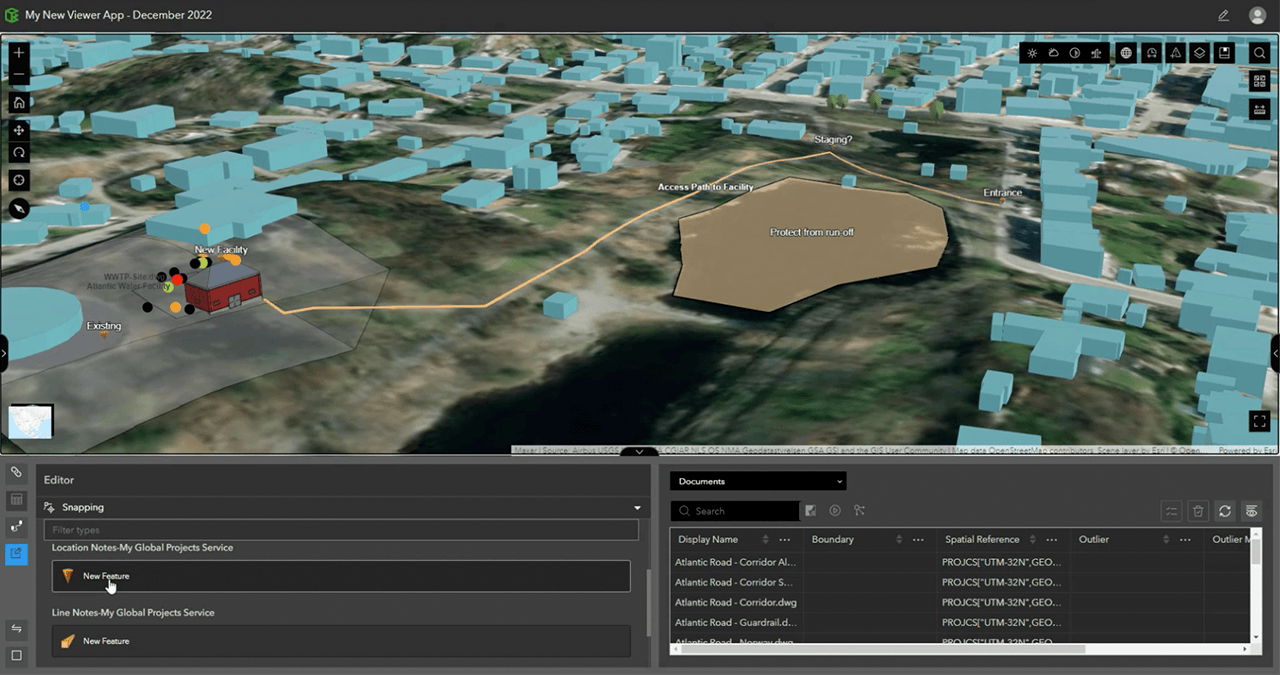
Task: Open the Basemap globe icon
Action: [1126, 53]
